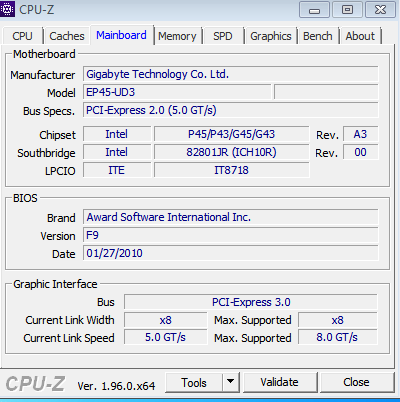Close window using title bar X
400x402 pixels.
(x=380, y=10)
